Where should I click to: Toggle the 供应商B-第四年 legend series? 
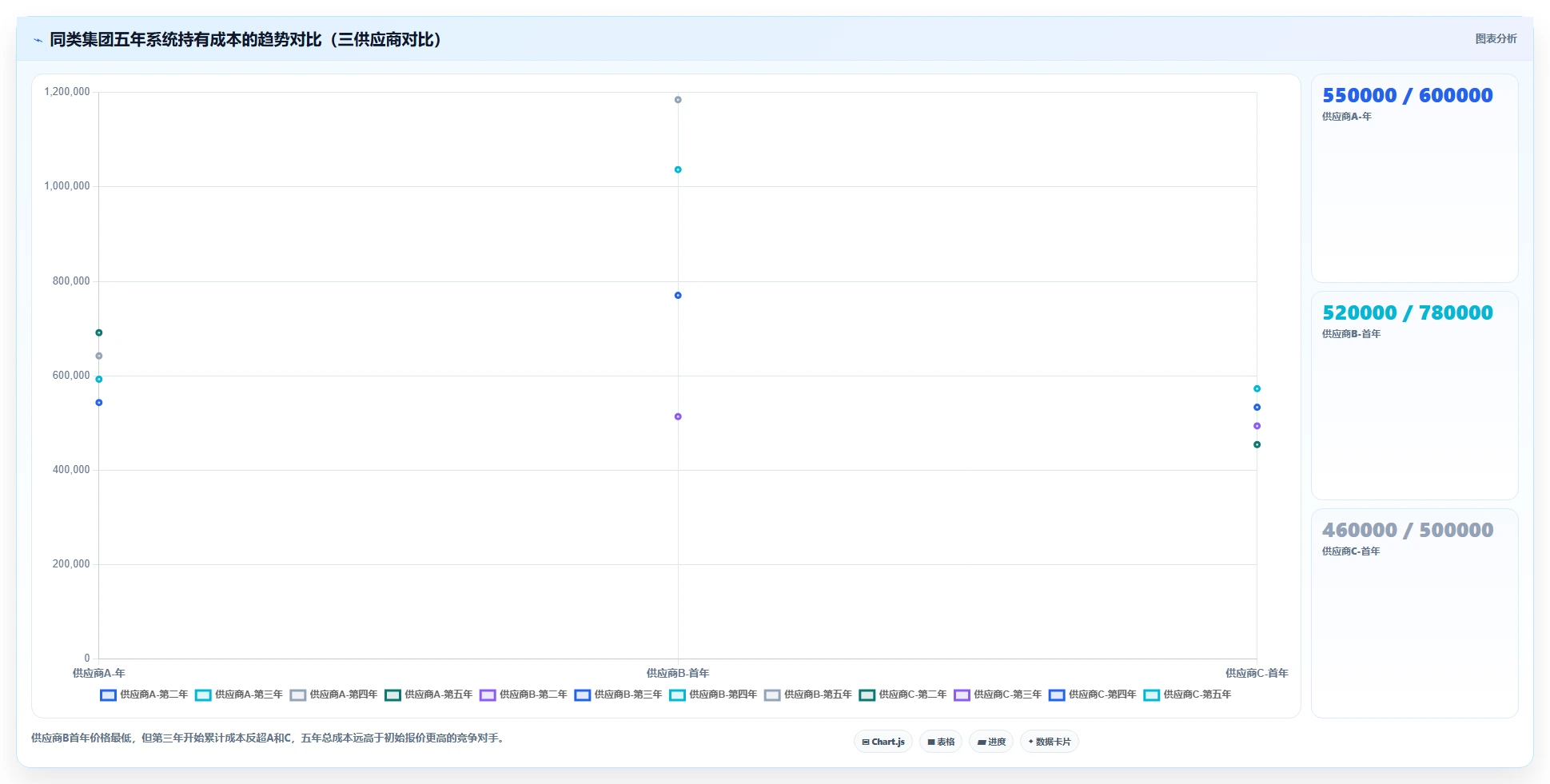(714, 694)
